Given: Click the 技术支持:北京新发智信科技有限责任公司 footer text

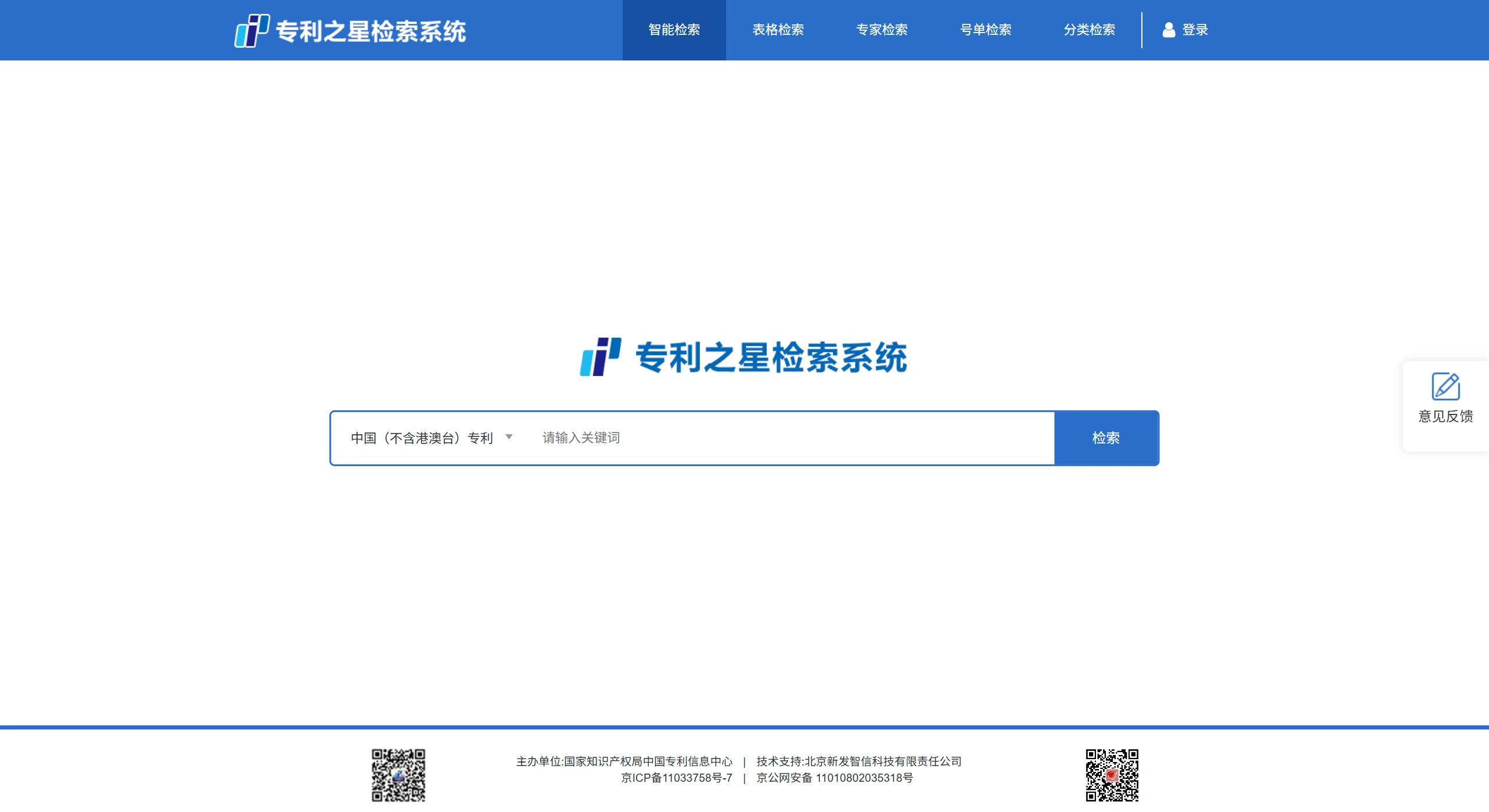Looking at the screenshot, I should tap(859, 761).
